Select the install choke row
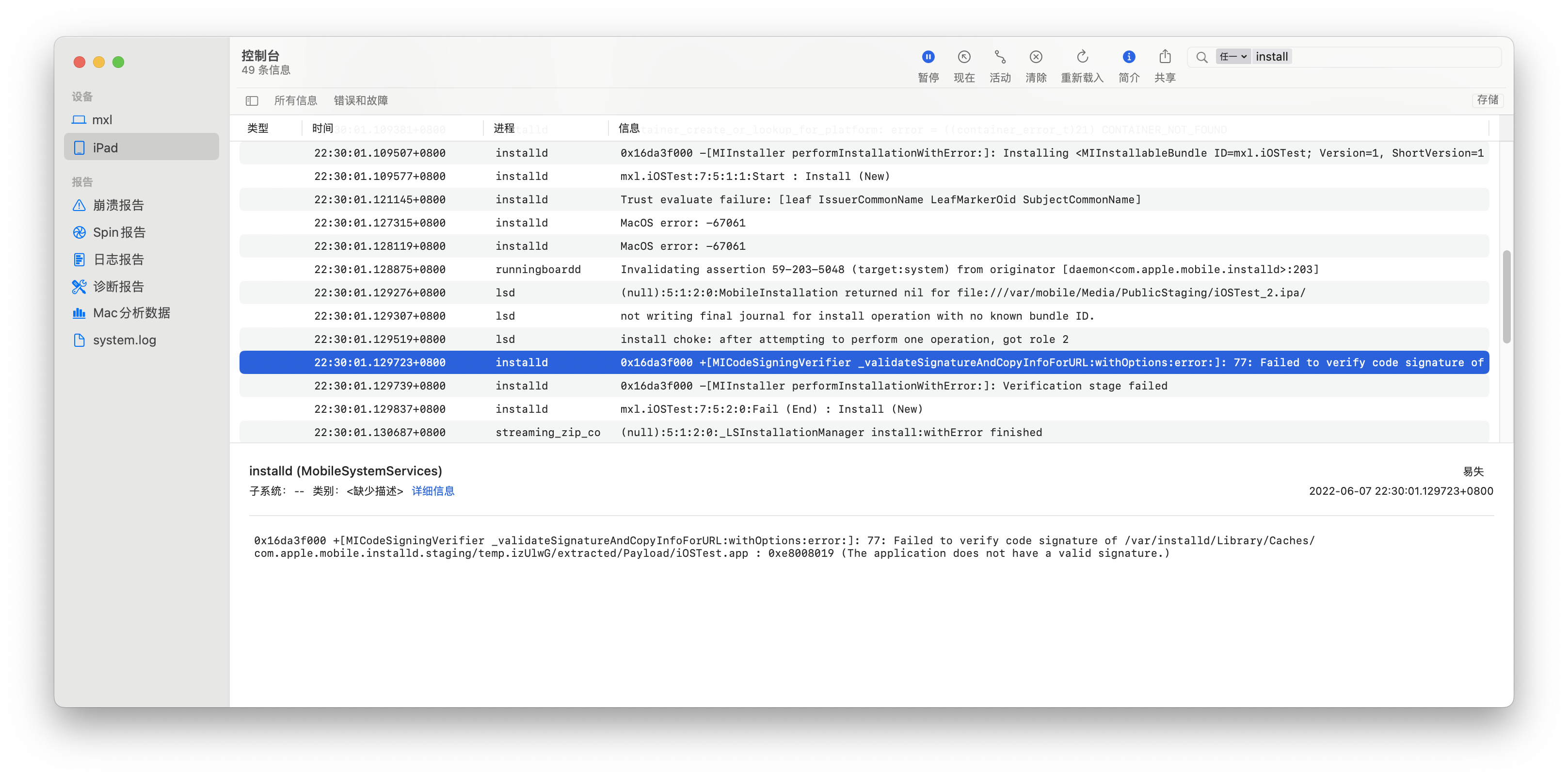This screenshot has height=779, width=1568. click(x=864, y=339)
